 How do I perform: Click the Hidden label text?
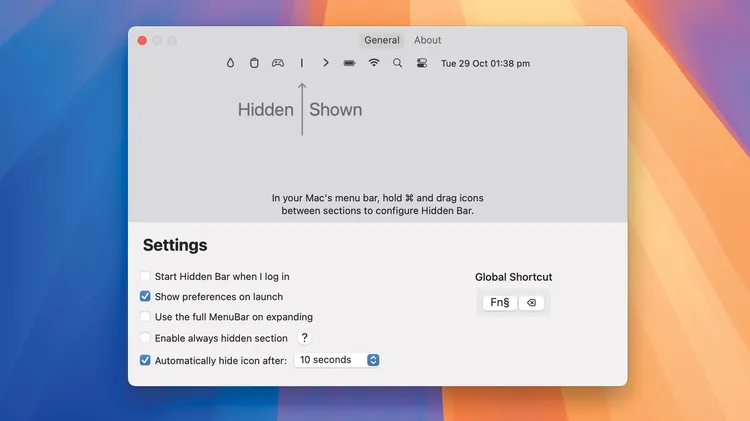(266, 110)
